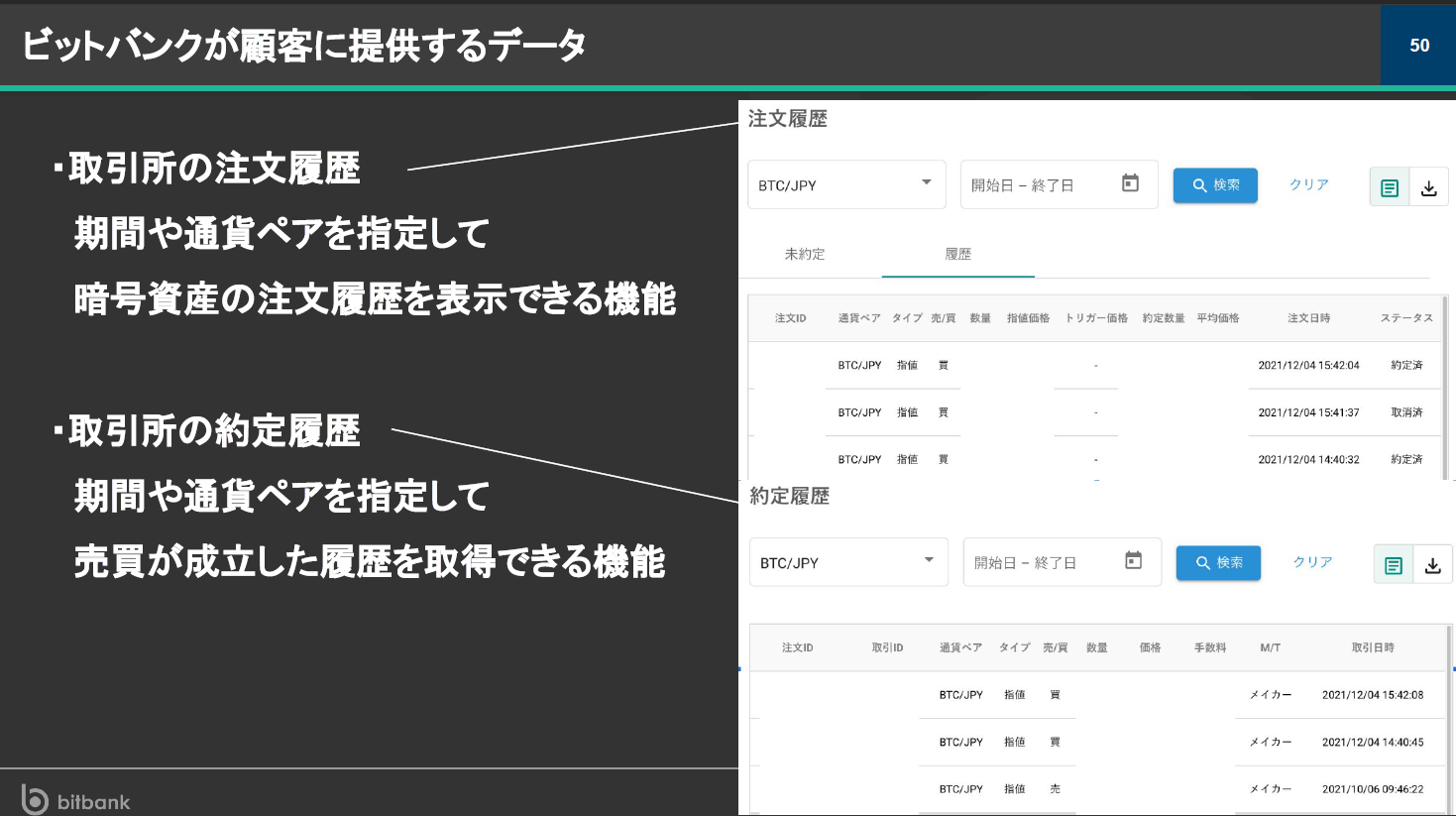Download trade history from 約定履歴 panel

tap(1433, 565)
